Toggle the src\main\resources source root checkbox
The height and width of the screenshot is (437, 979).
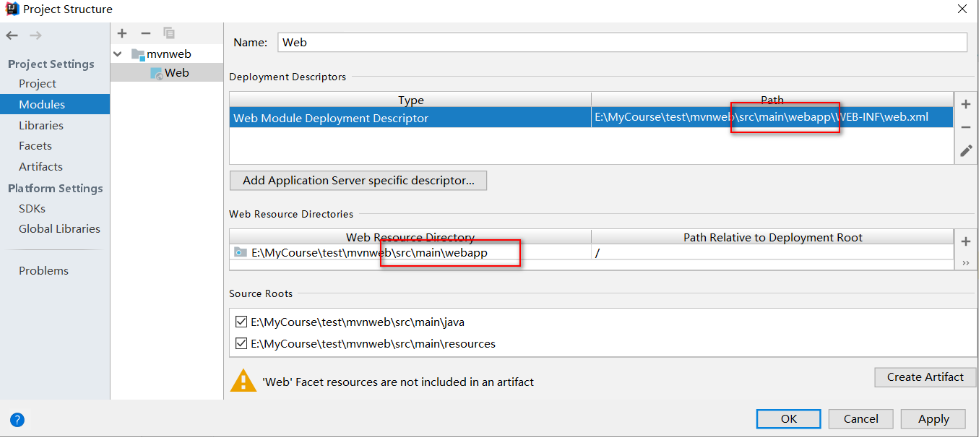[240, 344]
